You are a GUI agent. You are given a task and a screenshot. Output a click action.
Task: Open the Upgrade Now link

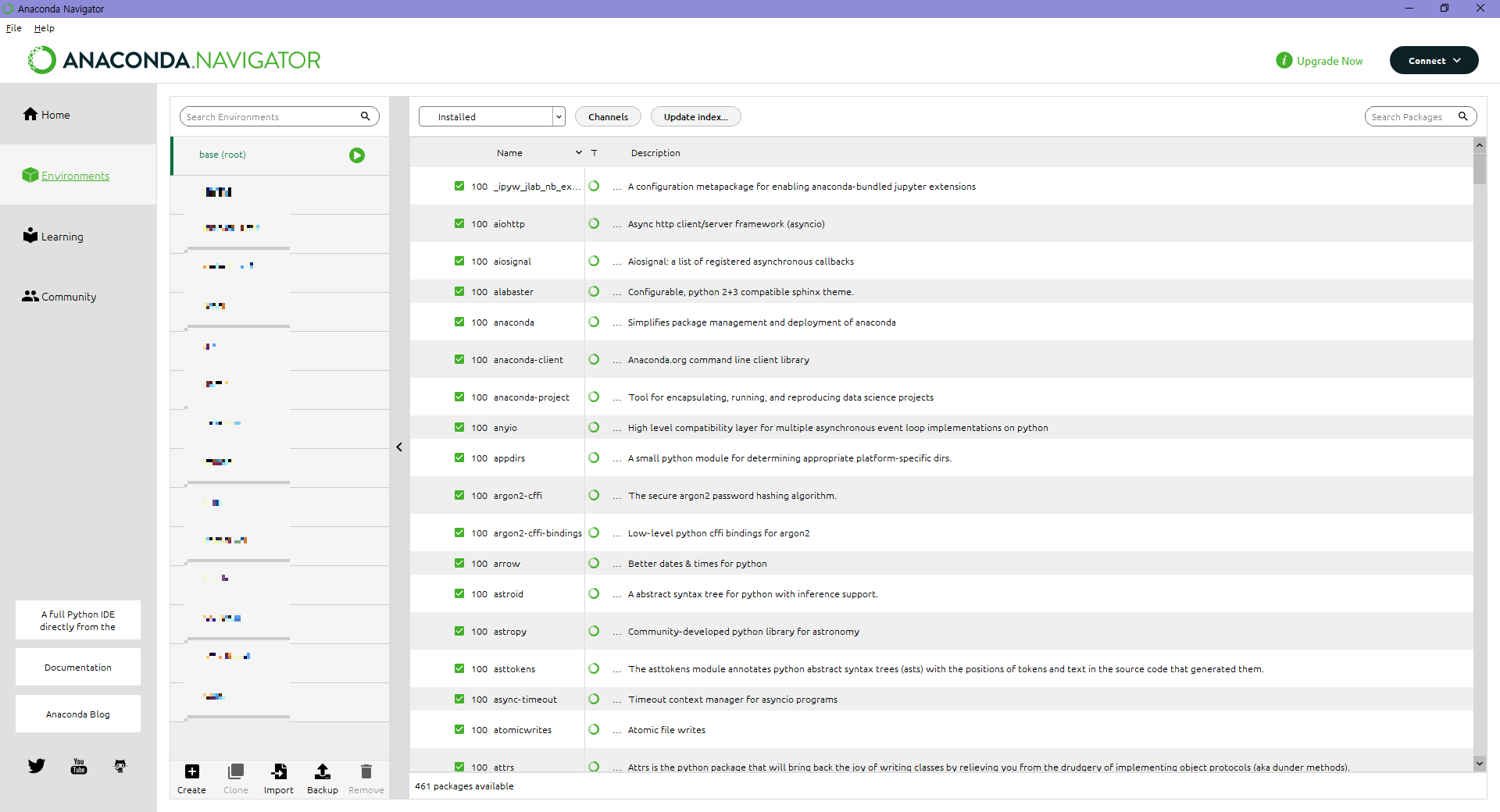1330,61
